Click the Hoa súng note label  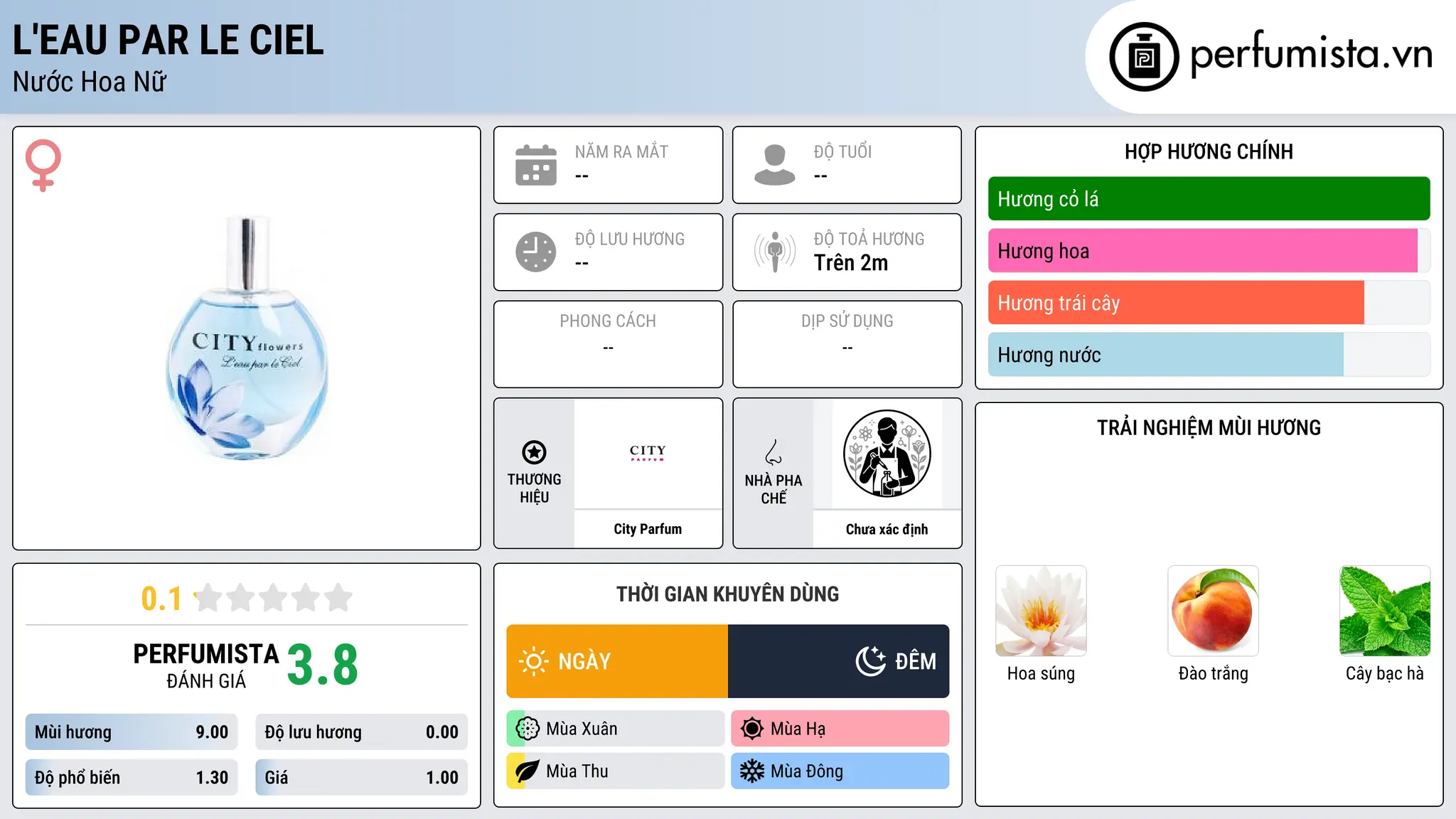point(1041,673)
